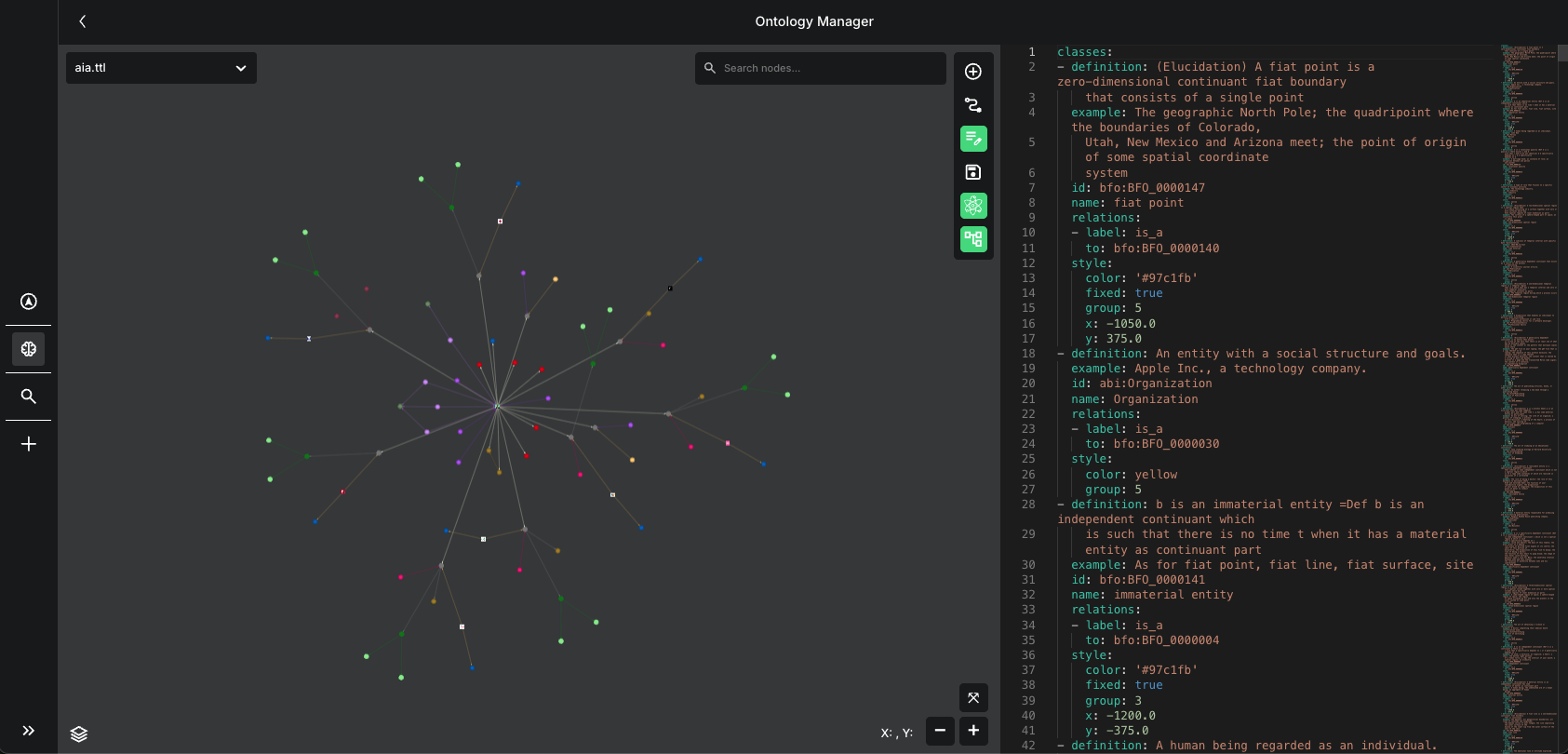Open the magnifier search sidebar section
Viewport: 1568px width, 754px height.
point(29,397)
